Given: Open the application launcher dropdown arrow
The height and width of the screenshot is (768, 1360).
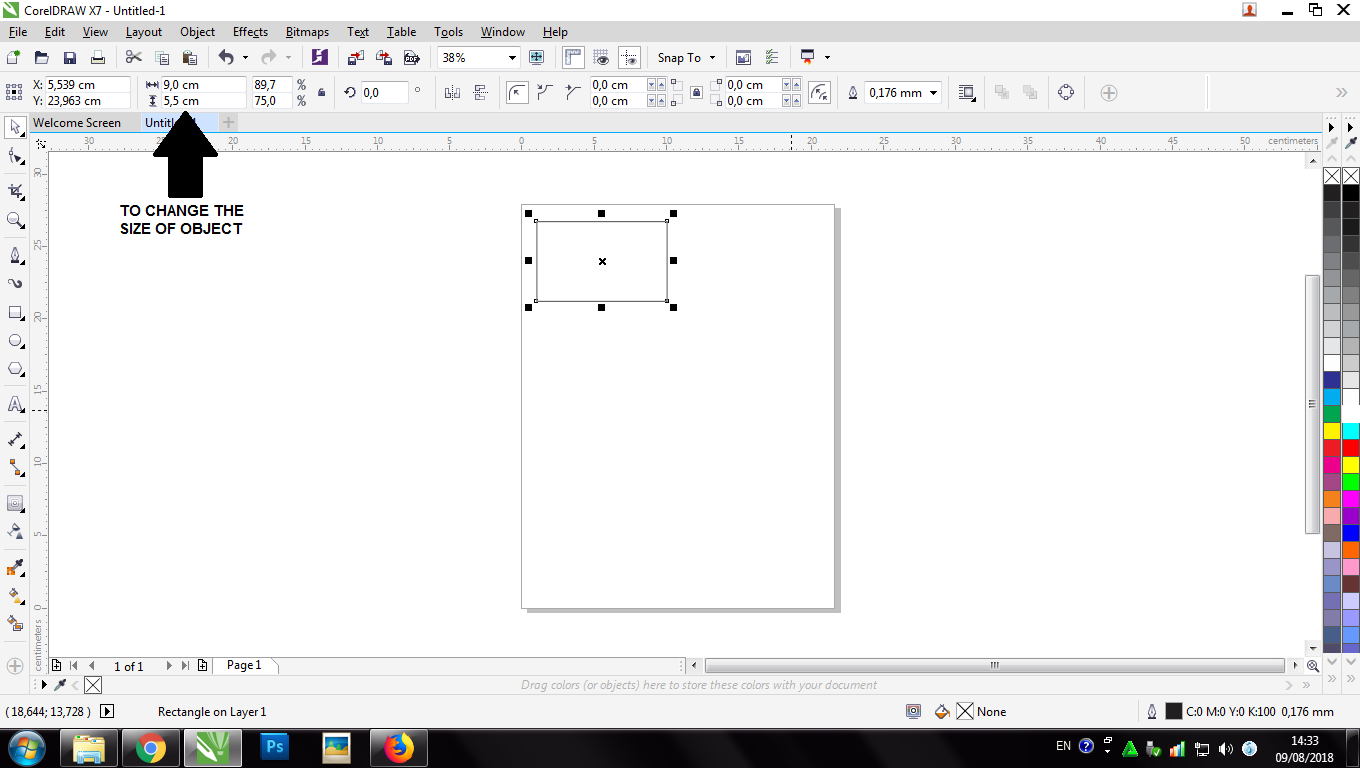Looking at the screenshot, I should pyautogui.click(x=827, y=58).
